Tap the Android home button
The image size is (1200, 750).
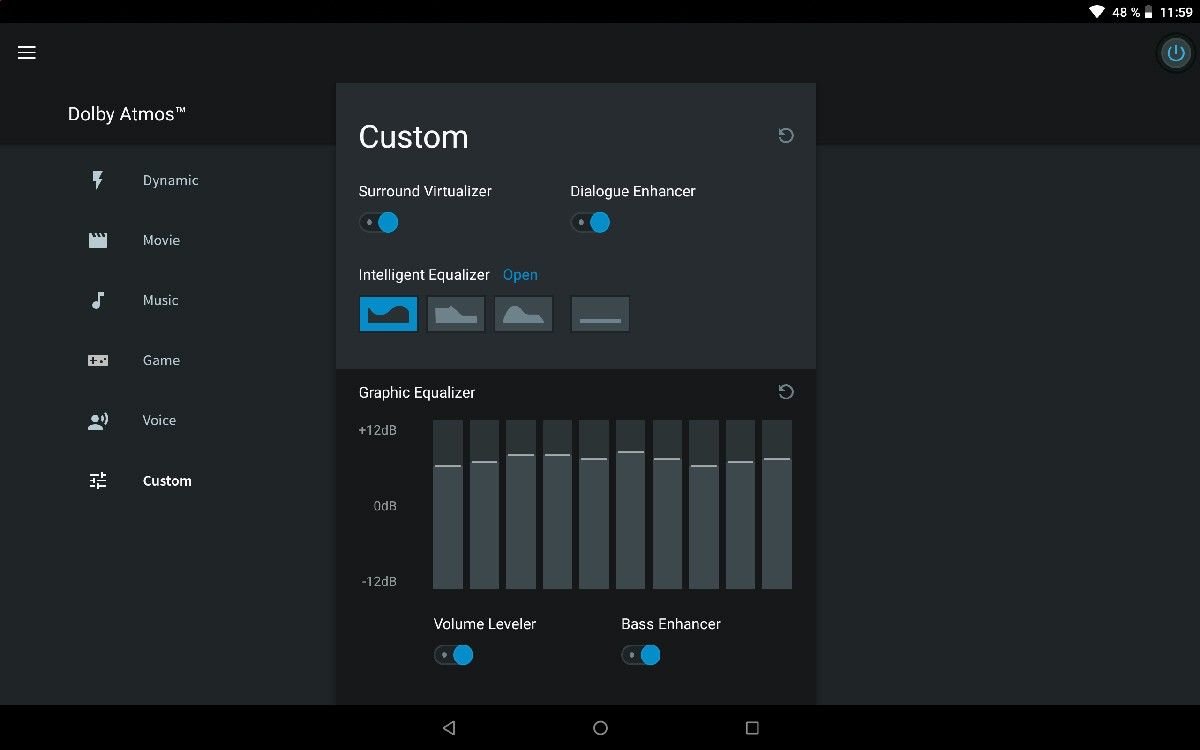600,728
